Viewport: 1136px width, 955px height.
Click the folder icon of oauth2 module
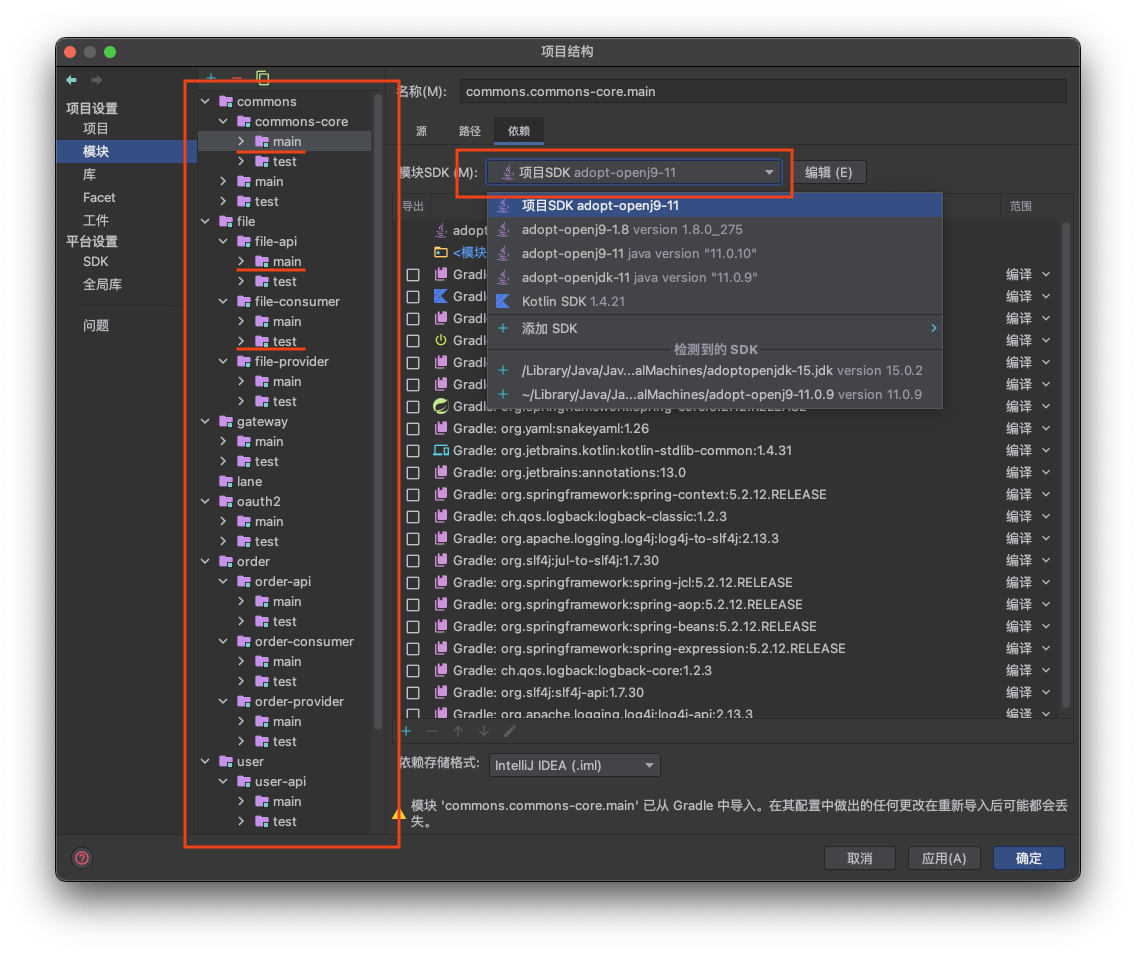click(226, 501)
